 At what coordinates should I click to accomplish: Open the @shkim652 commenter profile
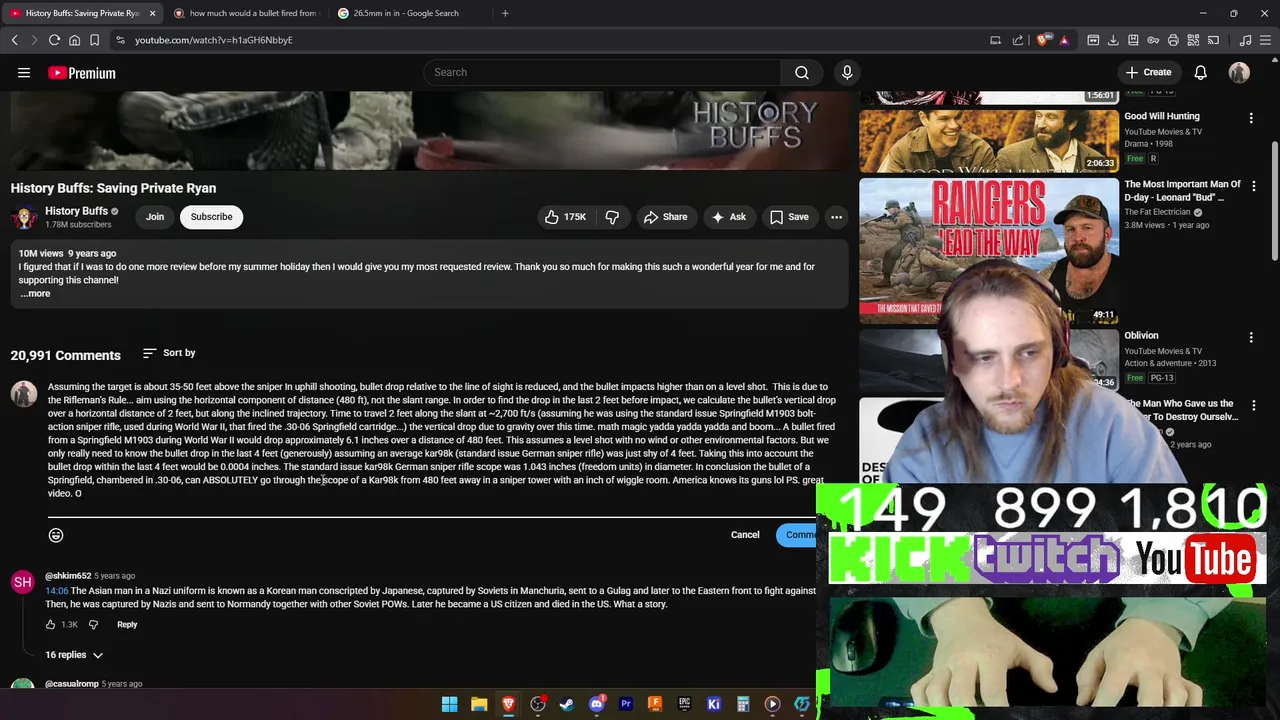(x=68, y=576)
